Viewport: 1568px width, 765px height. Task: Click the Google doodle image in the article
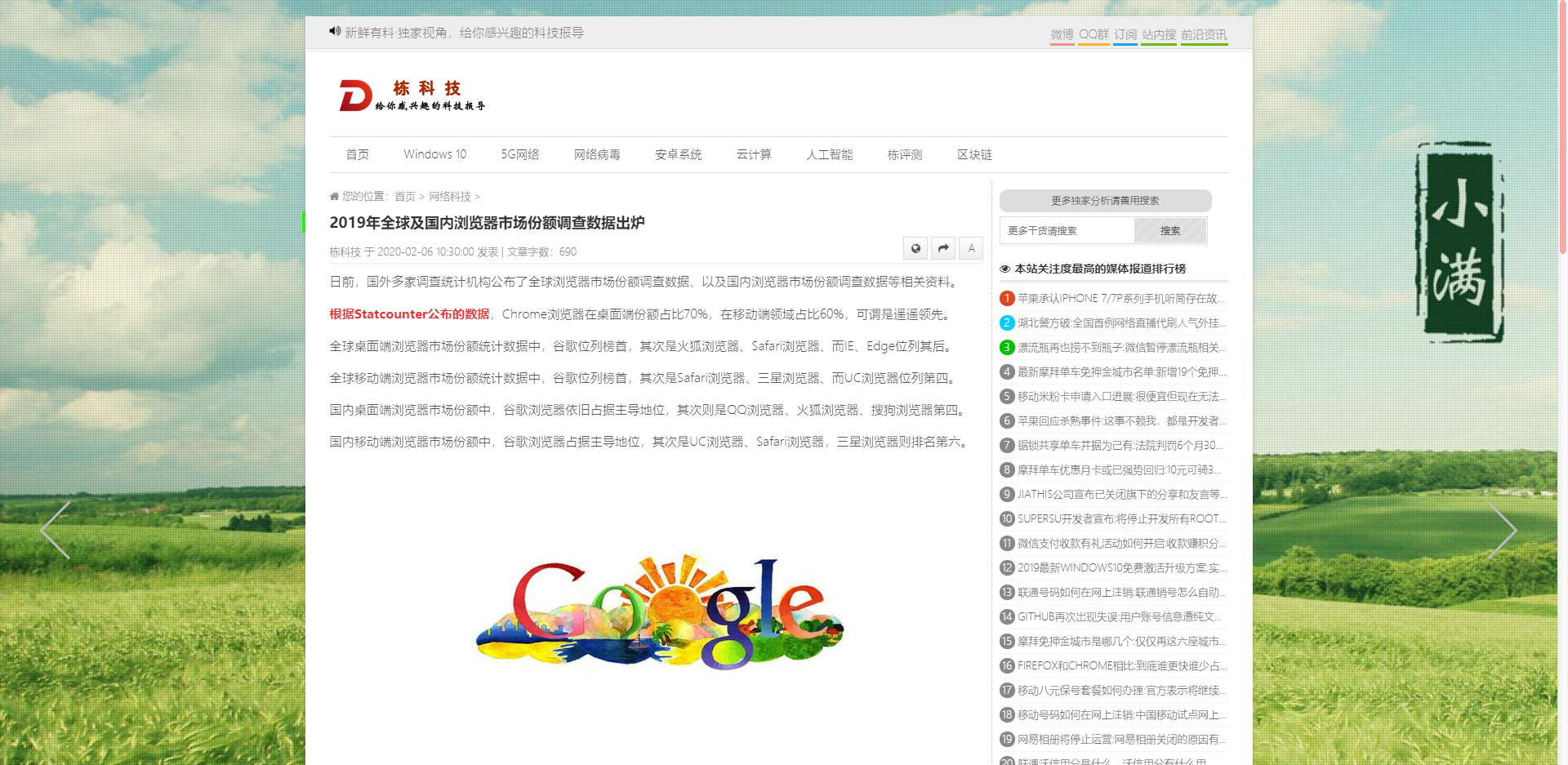pos(660,612)
